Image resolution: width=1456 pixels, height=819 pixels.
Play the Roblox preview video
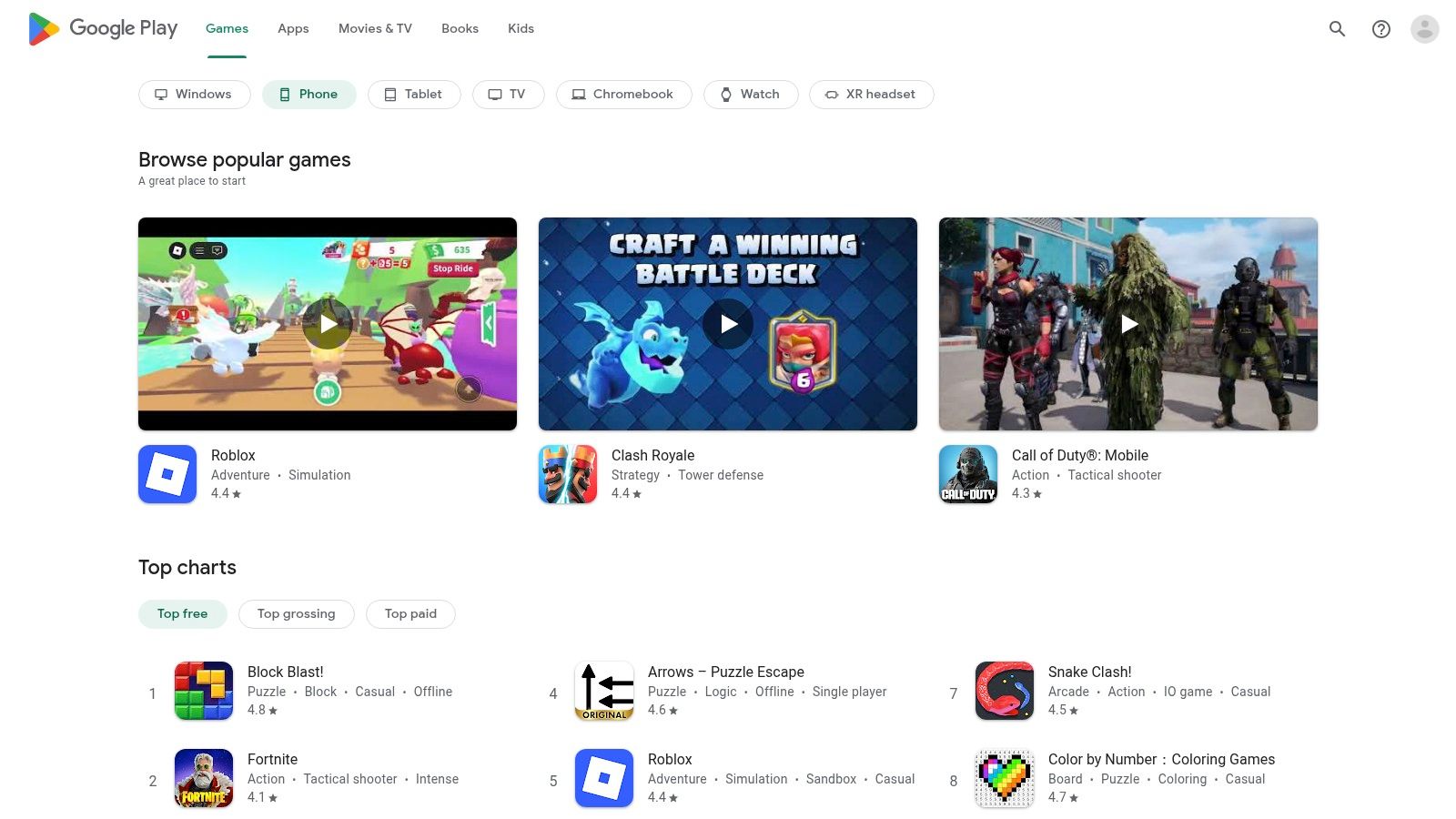tap(328, 323)
